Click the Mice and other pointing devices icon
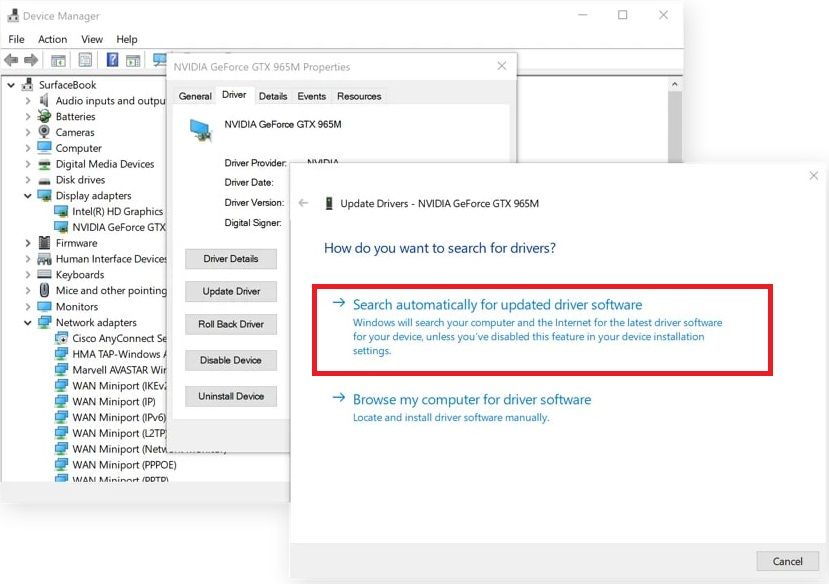 [44, 290]
